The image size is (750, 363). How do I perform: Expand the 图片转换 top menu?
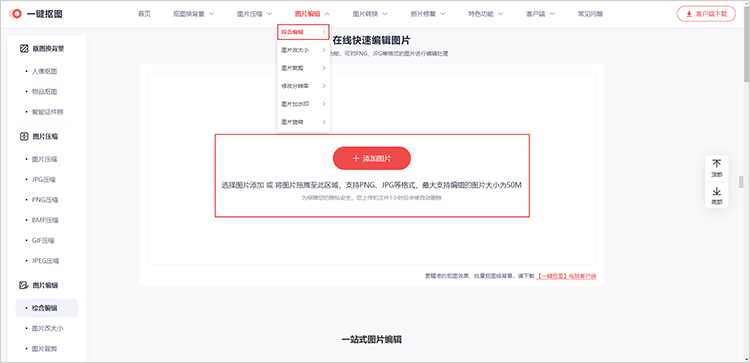point(370,14)
